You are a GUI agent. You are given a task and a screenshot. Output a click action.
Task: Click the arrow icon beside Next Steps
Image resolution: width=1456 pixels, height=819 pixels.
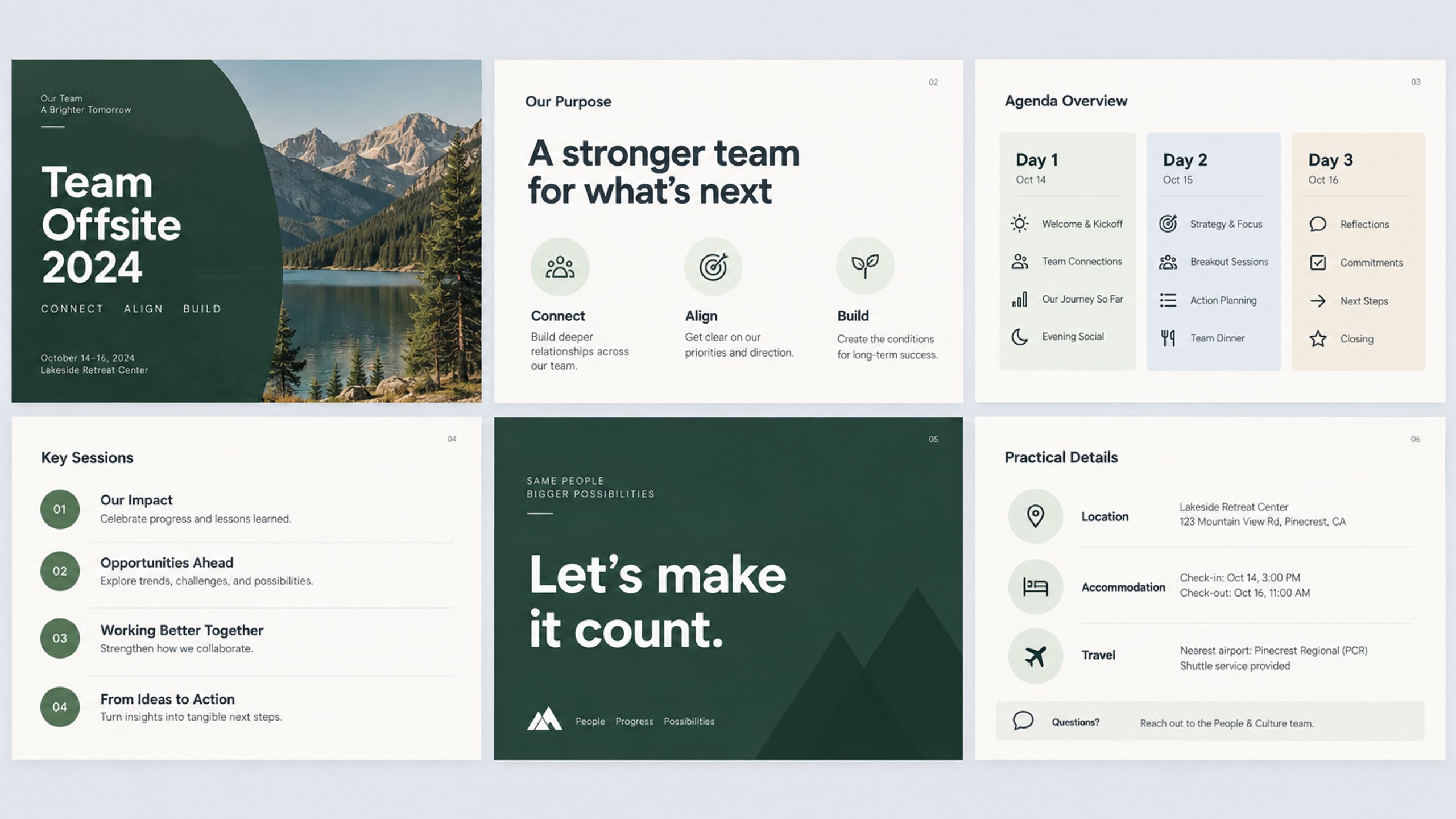pos(1318,301)
